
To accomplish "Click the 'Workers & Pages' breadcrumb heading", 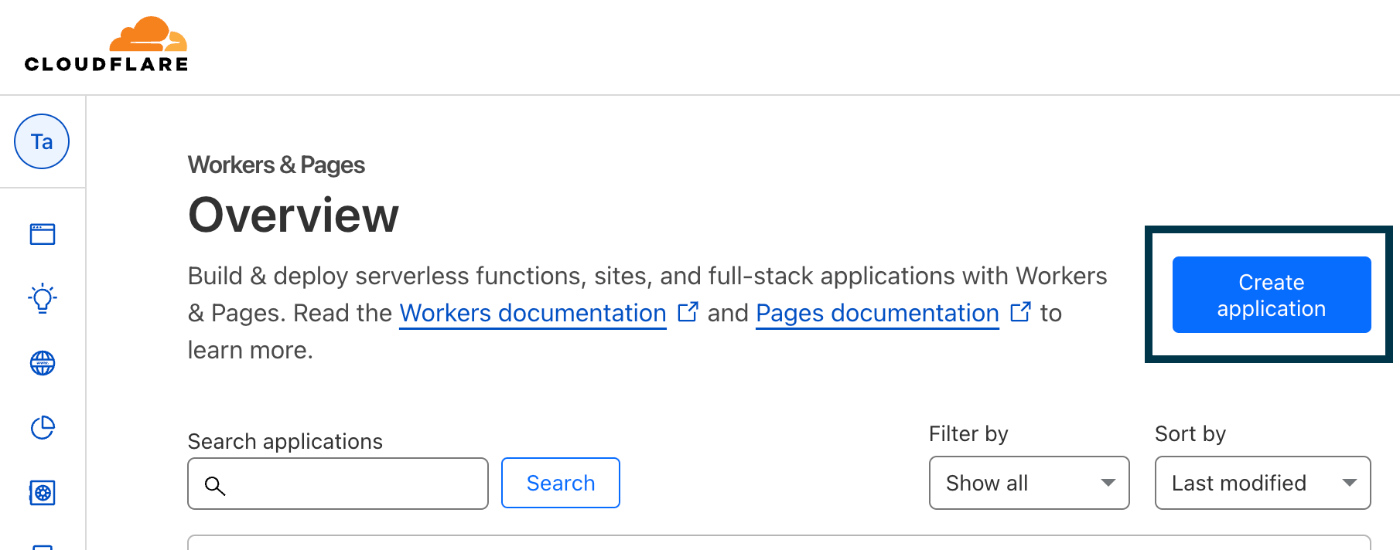I will 276,165.
